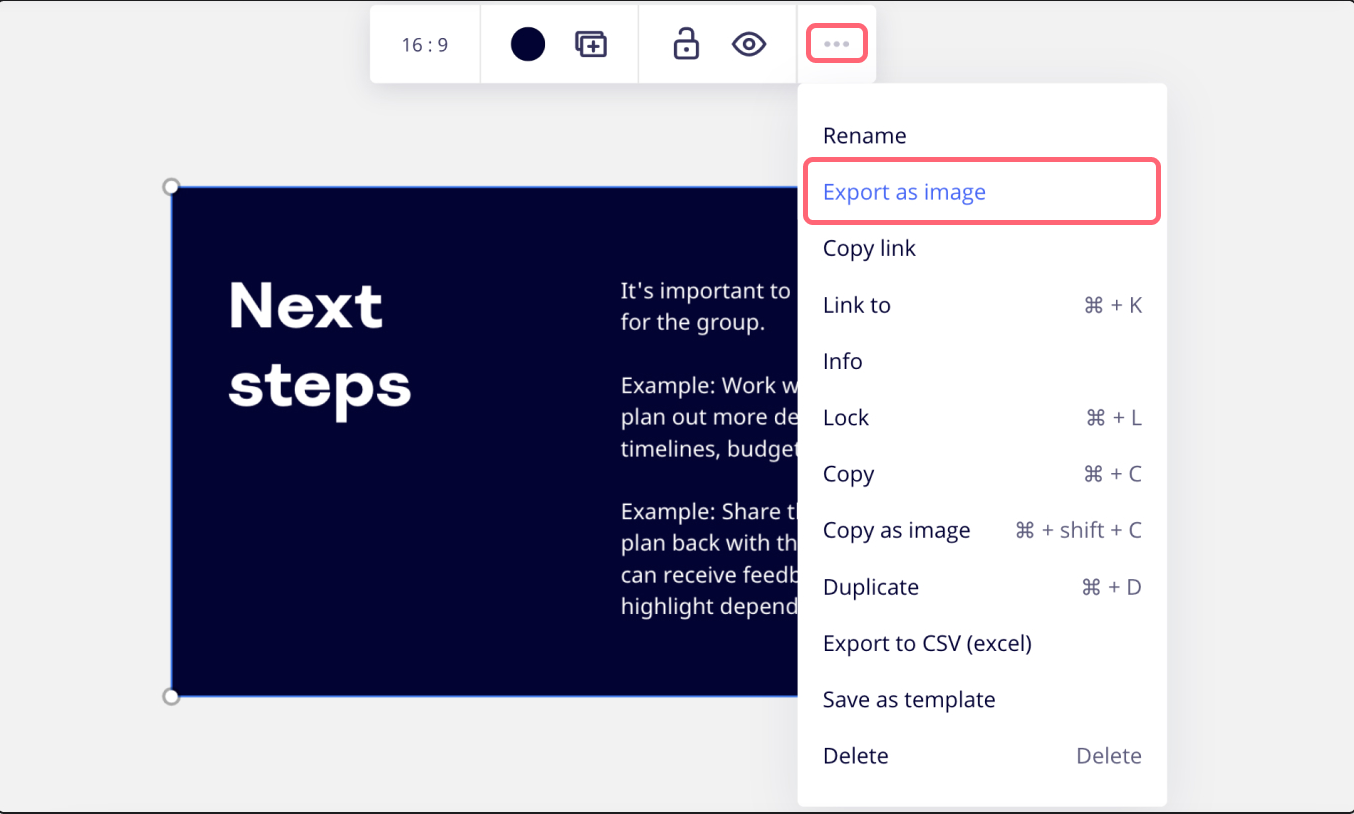Select Delete from the context menu

click(856, 756)
